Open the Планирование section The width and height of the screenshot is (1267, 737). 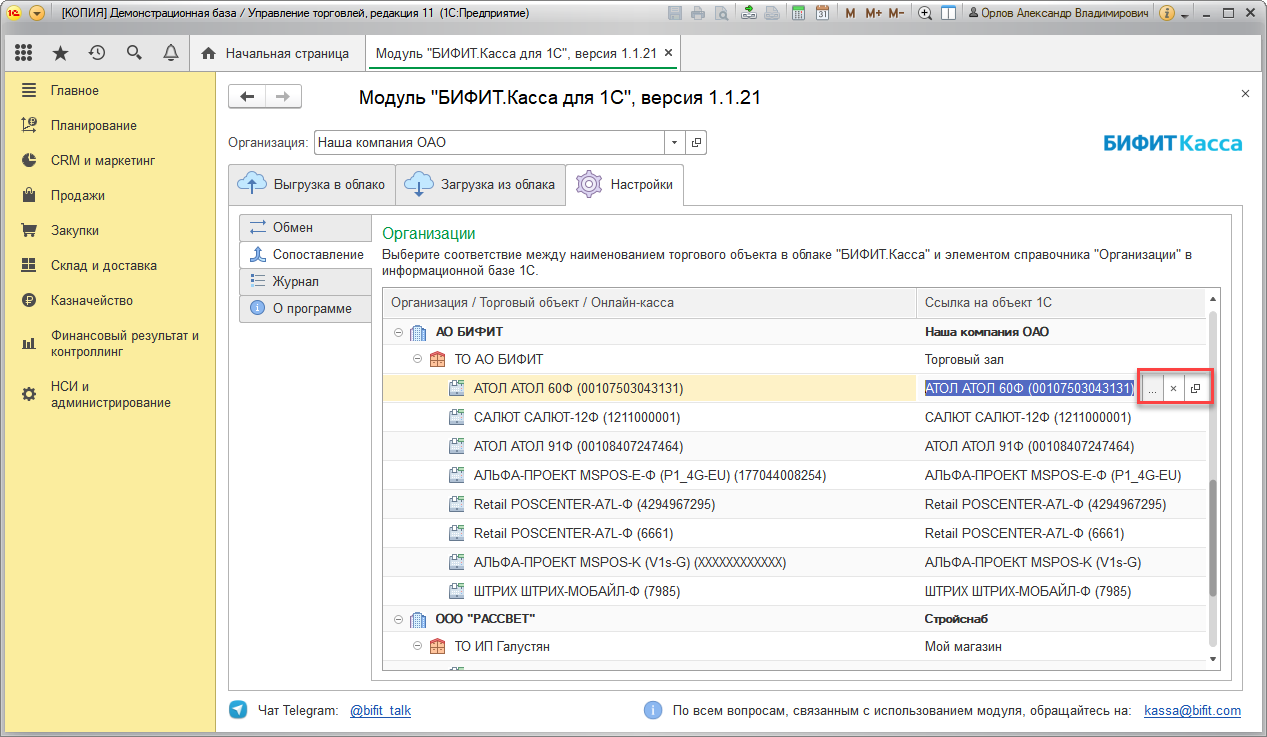tap(110, 125)
